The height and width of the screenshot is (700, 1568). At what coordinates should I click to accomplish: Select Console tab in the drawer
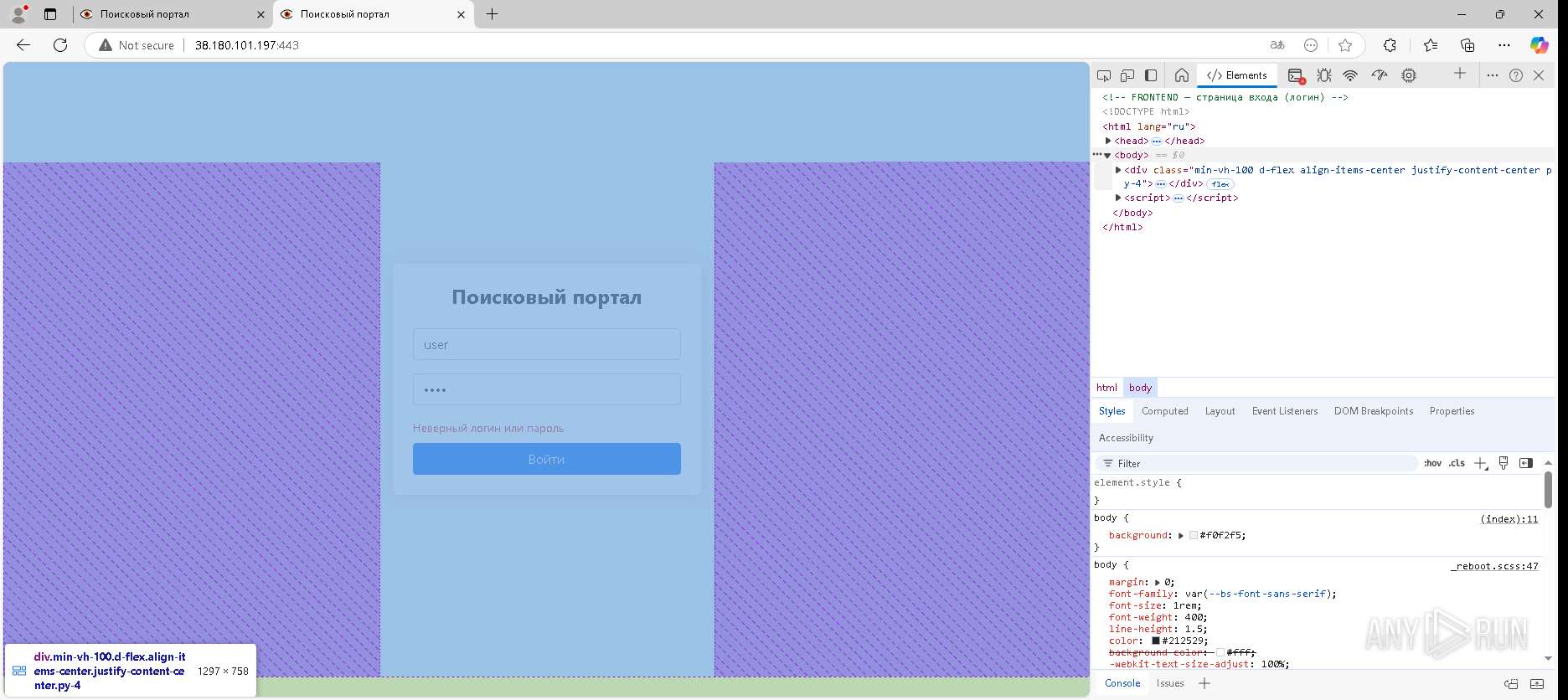click(x=1122, y=683)
